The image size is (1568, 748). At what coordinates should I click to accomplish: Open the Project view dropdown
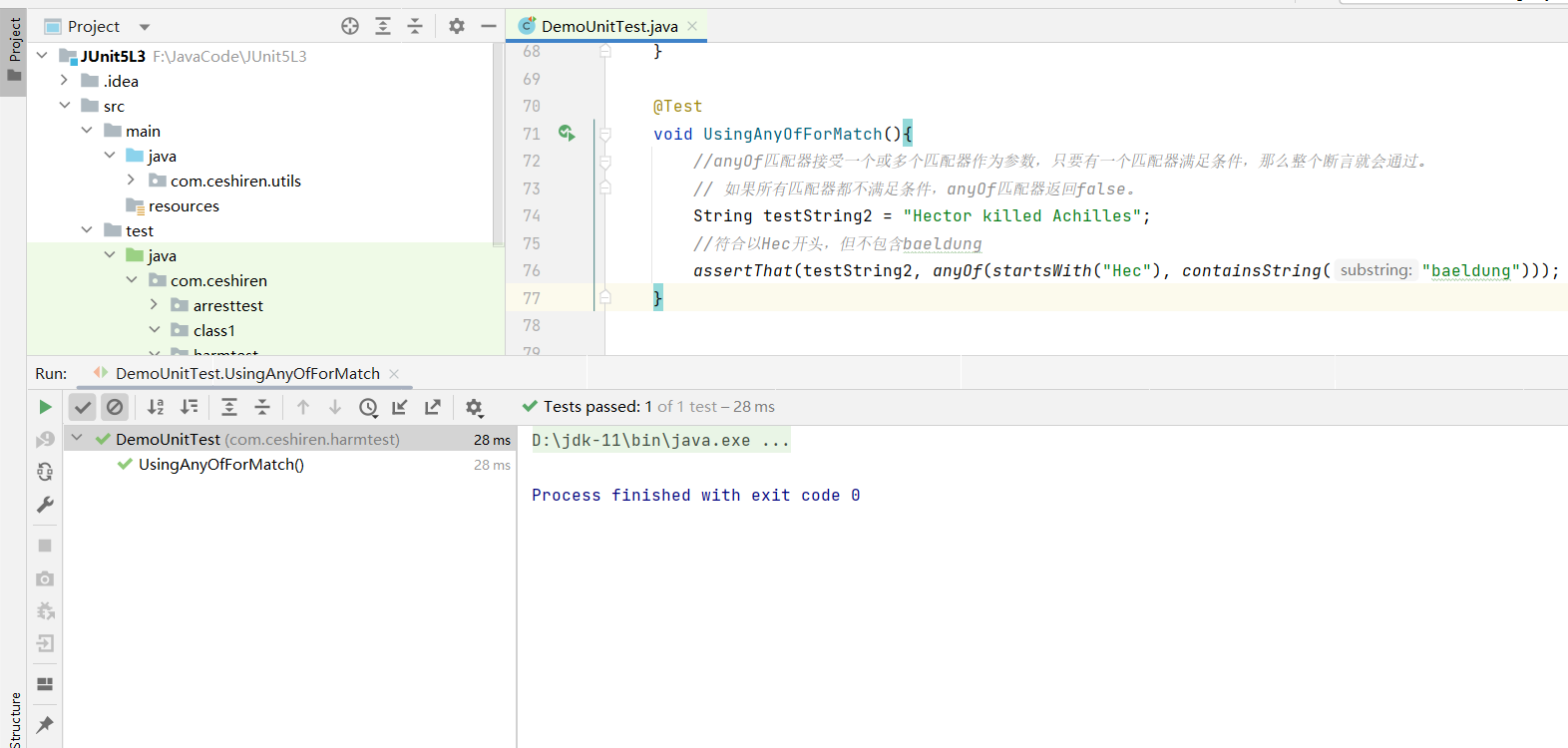pos(145,27)
